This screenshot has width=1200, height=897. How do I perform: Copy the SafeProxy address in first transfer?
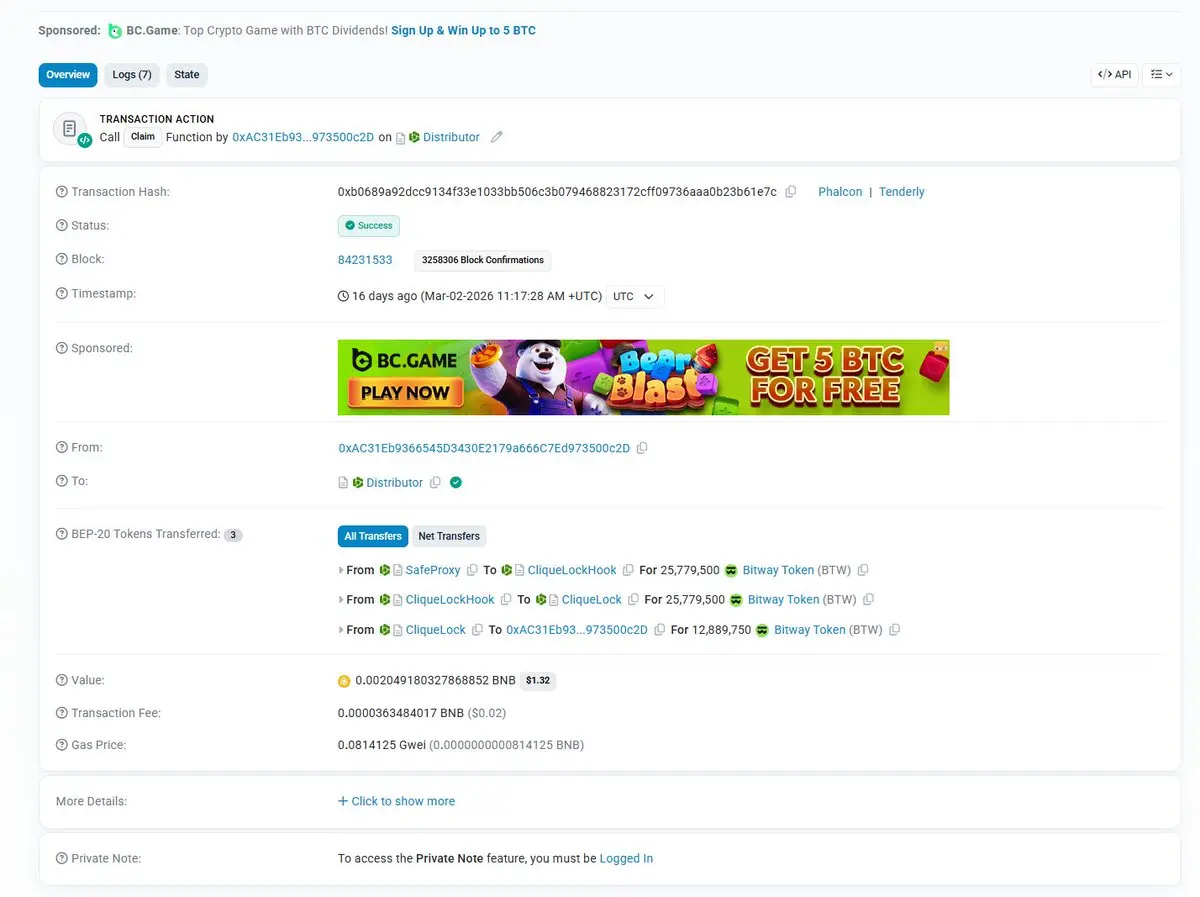pyautogui.click(x=472, y=570)
